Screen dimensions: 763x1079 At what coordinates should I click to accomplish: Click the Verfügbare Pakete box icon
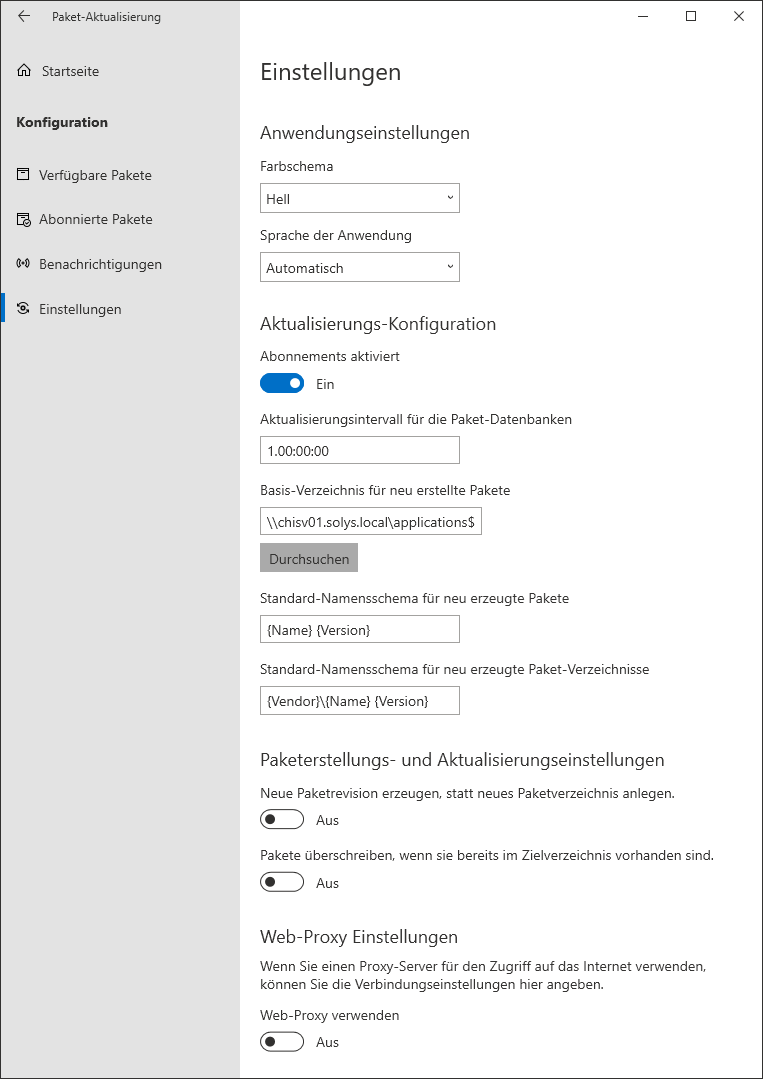pos(23,175)
